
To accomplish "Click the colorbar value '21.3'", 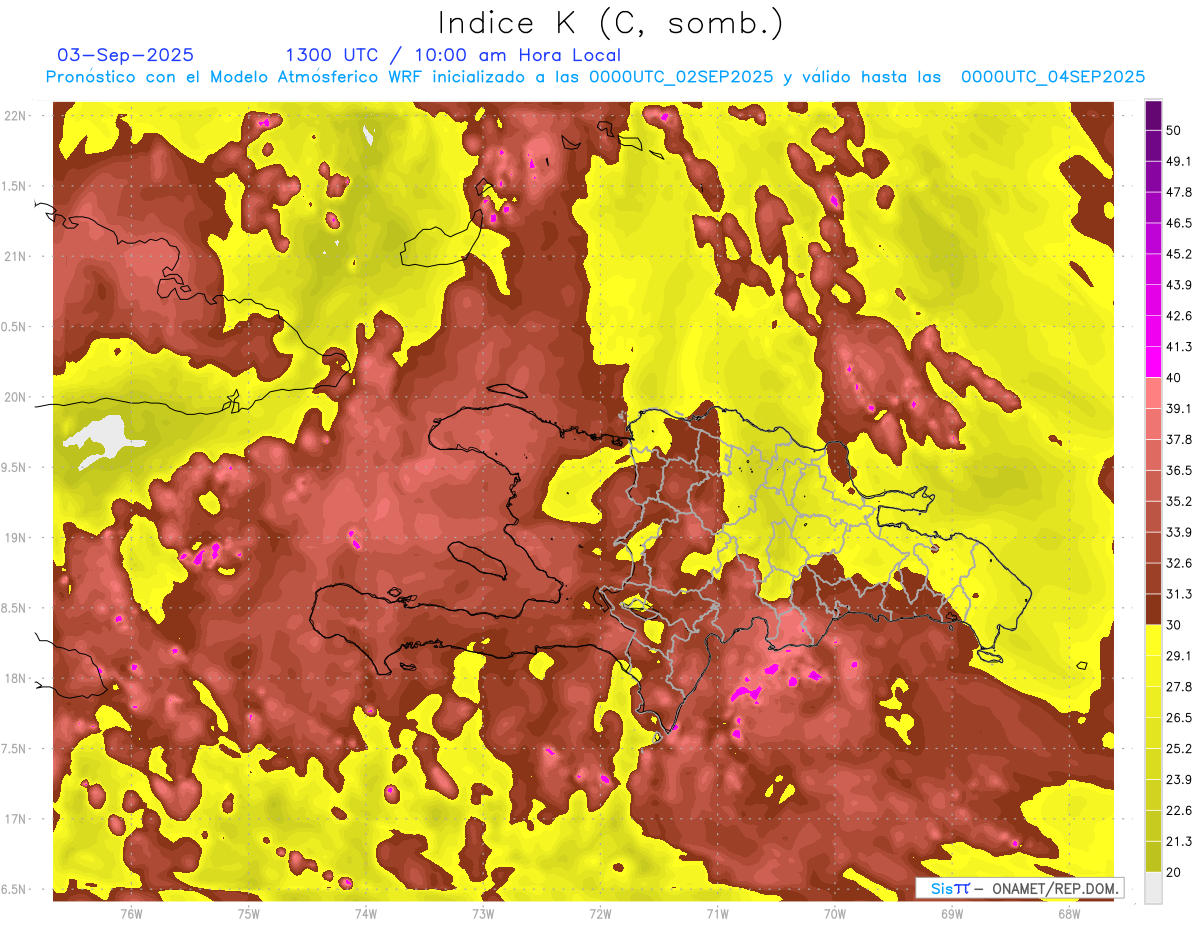I will coord(1178,842).
